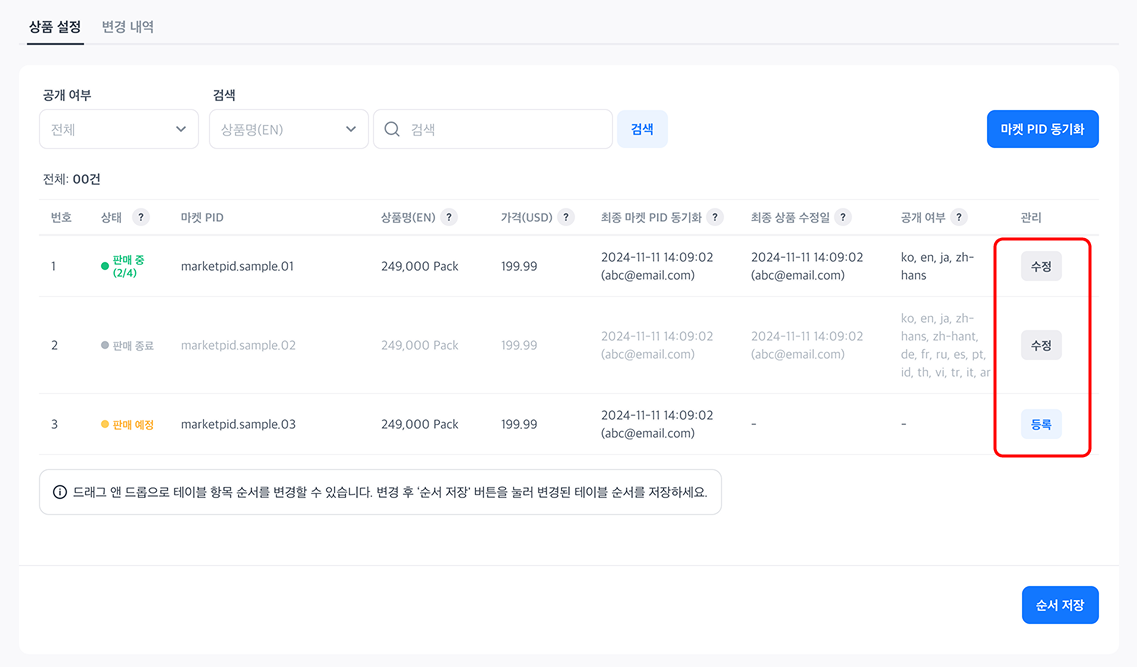This screenshot has width=1137, height=667.
Task: Switch to the 변경 내역 tab
Action: click(x=128, y=27)
